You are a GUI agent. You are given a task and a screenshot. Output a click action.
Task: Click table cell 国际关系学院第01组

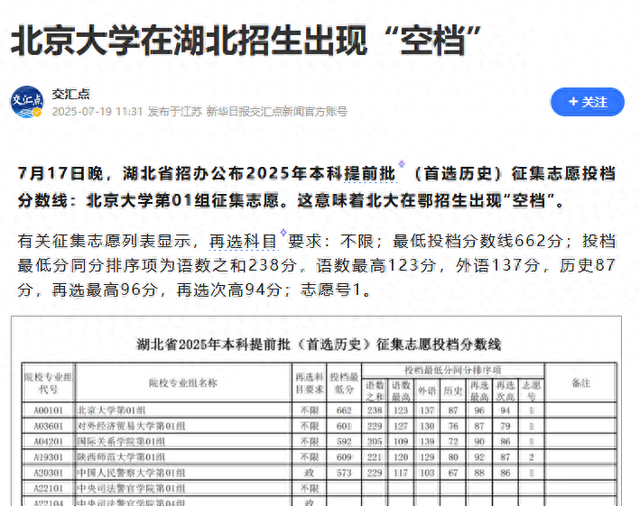point(183,442)
